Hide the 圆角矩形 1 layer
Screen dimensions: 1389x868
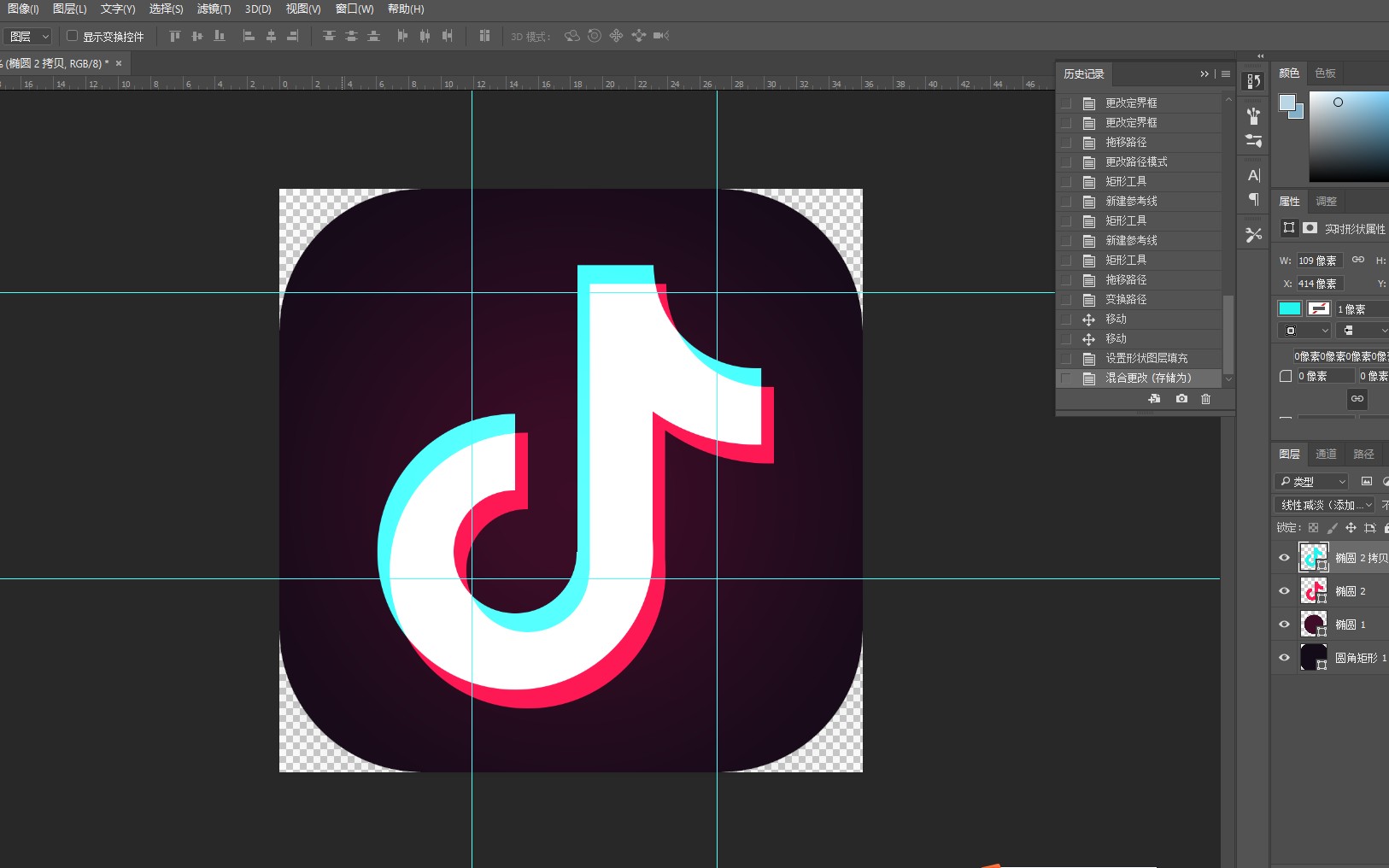tap(1284, 658)
